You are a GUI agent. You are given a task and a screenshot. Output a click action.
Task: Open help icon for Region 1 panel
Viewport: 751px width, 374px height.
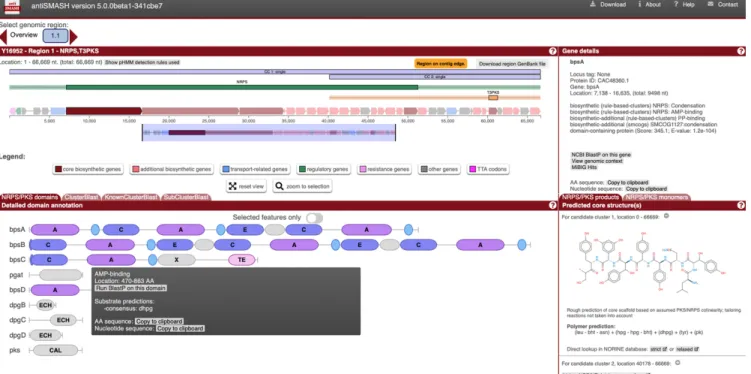tap(553, 51)
